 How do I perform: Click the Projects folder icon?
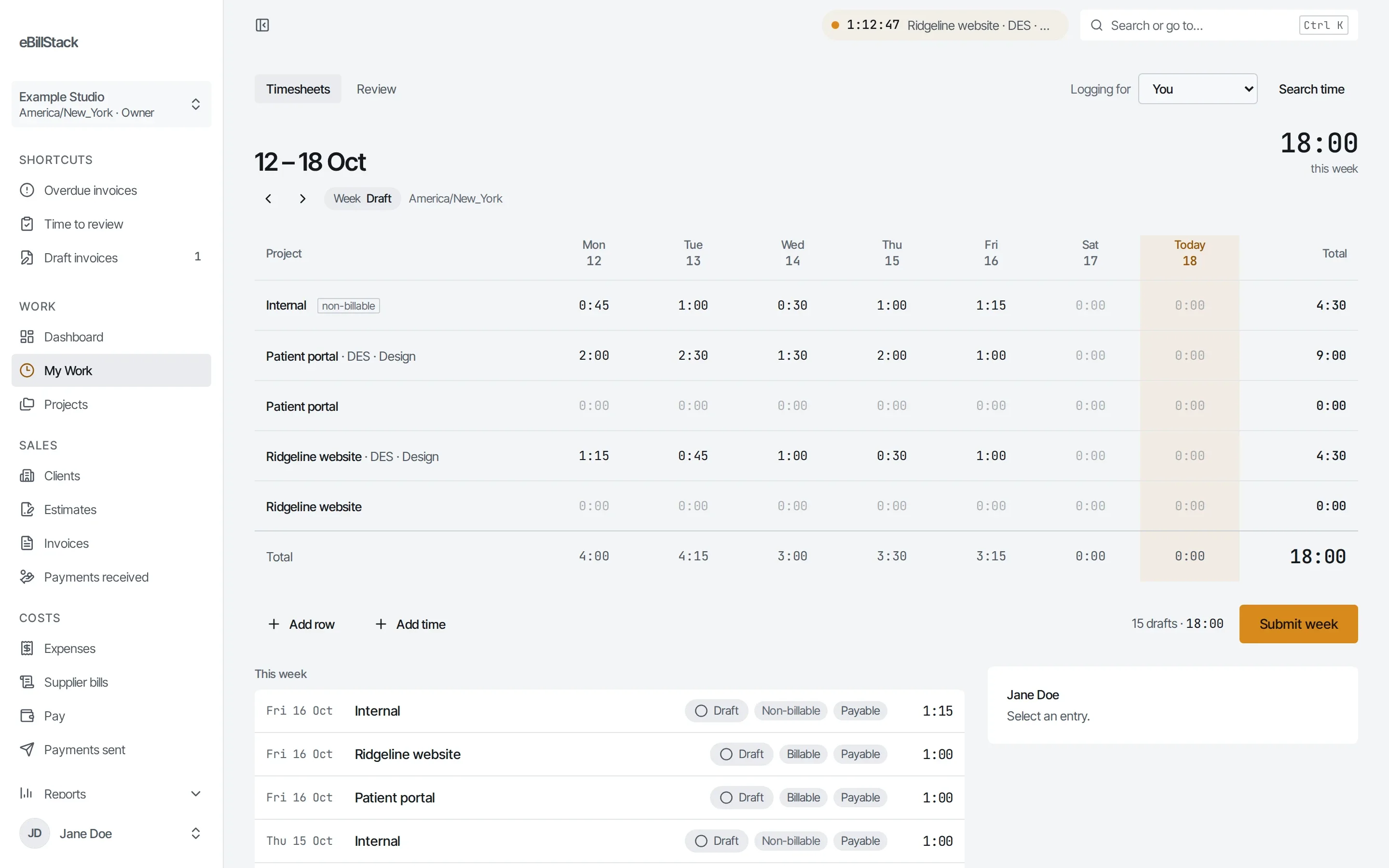tap(27, 404)
